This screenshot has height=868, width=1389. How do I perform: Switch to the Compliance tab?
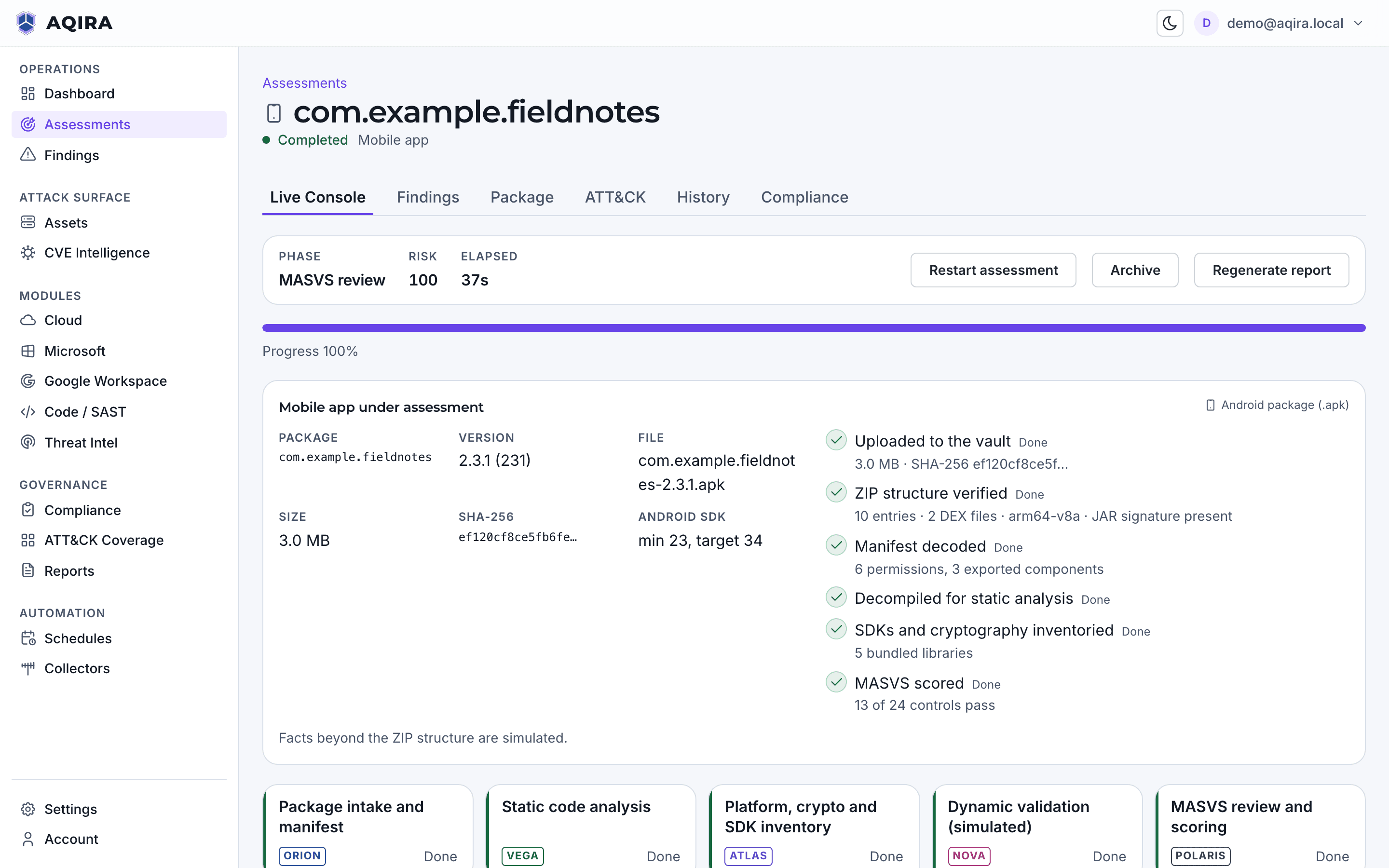tap(804, 198)
